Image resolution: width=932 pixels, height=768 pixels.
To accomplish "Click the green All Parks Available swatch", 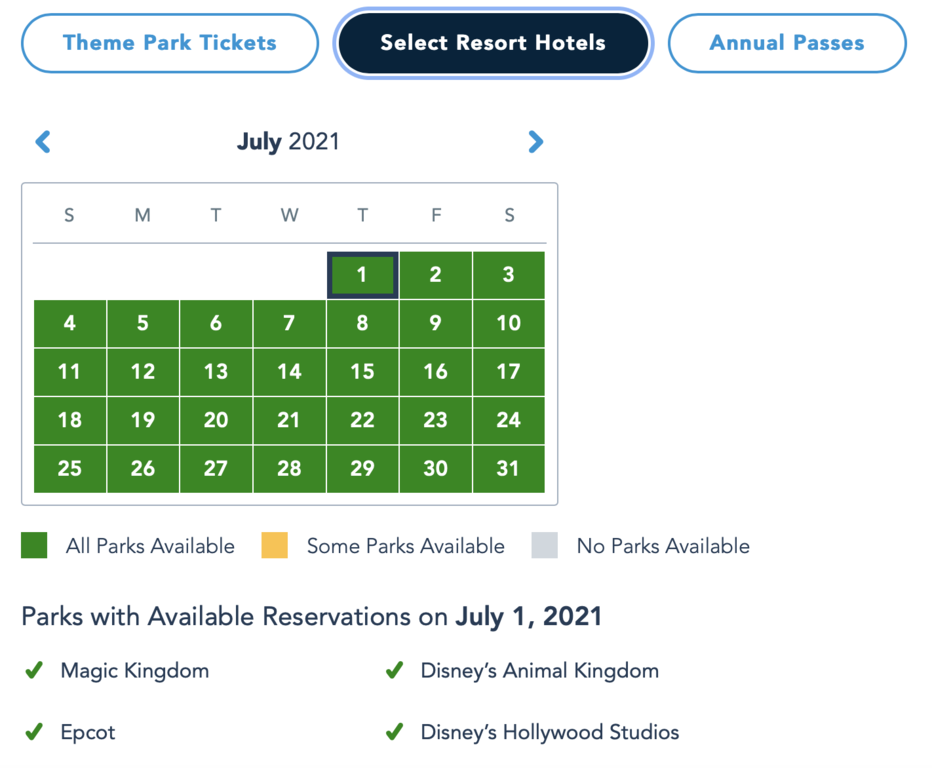I will pos(34,546).
